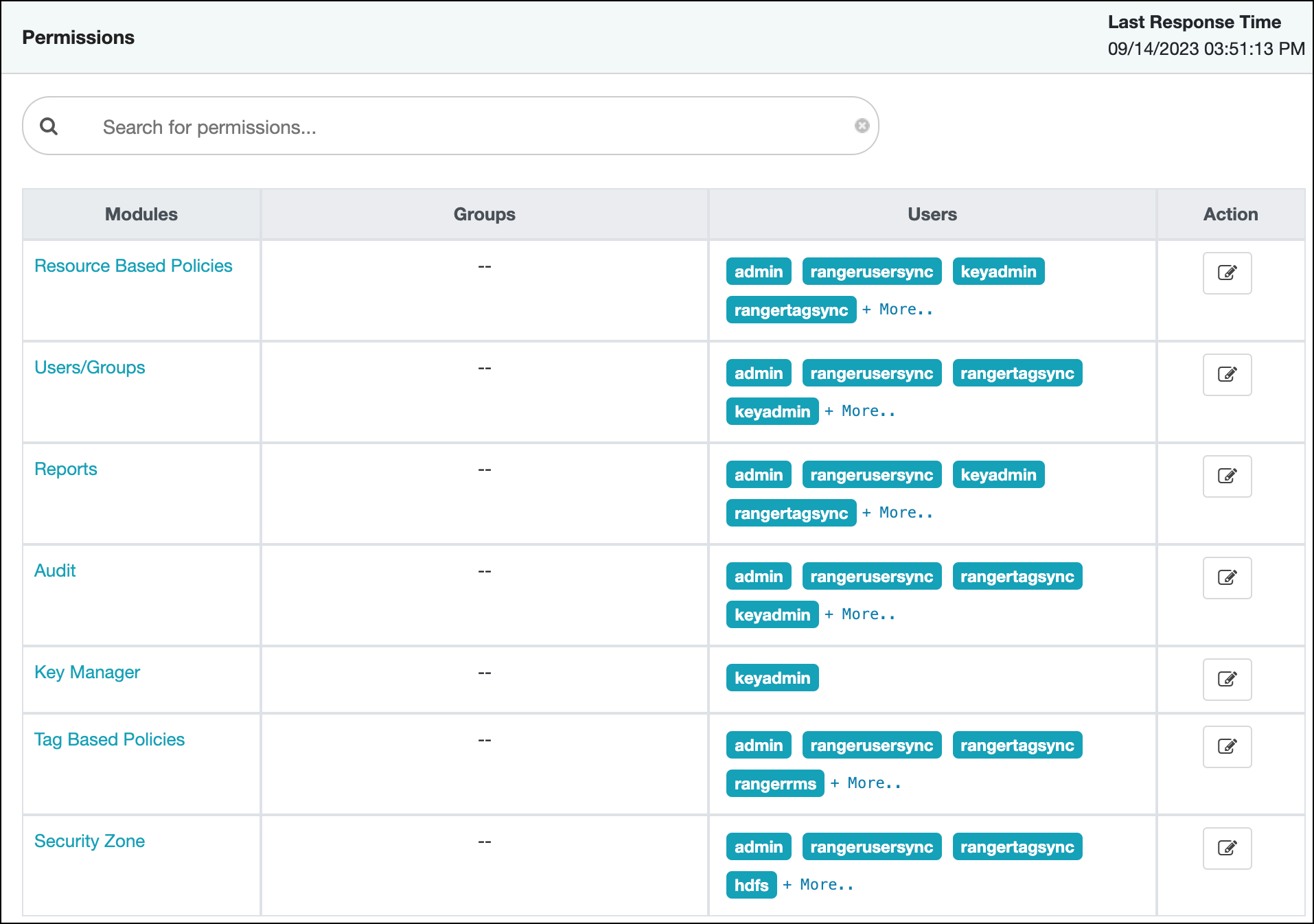This screenshot has width=1314, height=924.
Task: Open the Key Manager module
Action: click(x=87, y=672)
